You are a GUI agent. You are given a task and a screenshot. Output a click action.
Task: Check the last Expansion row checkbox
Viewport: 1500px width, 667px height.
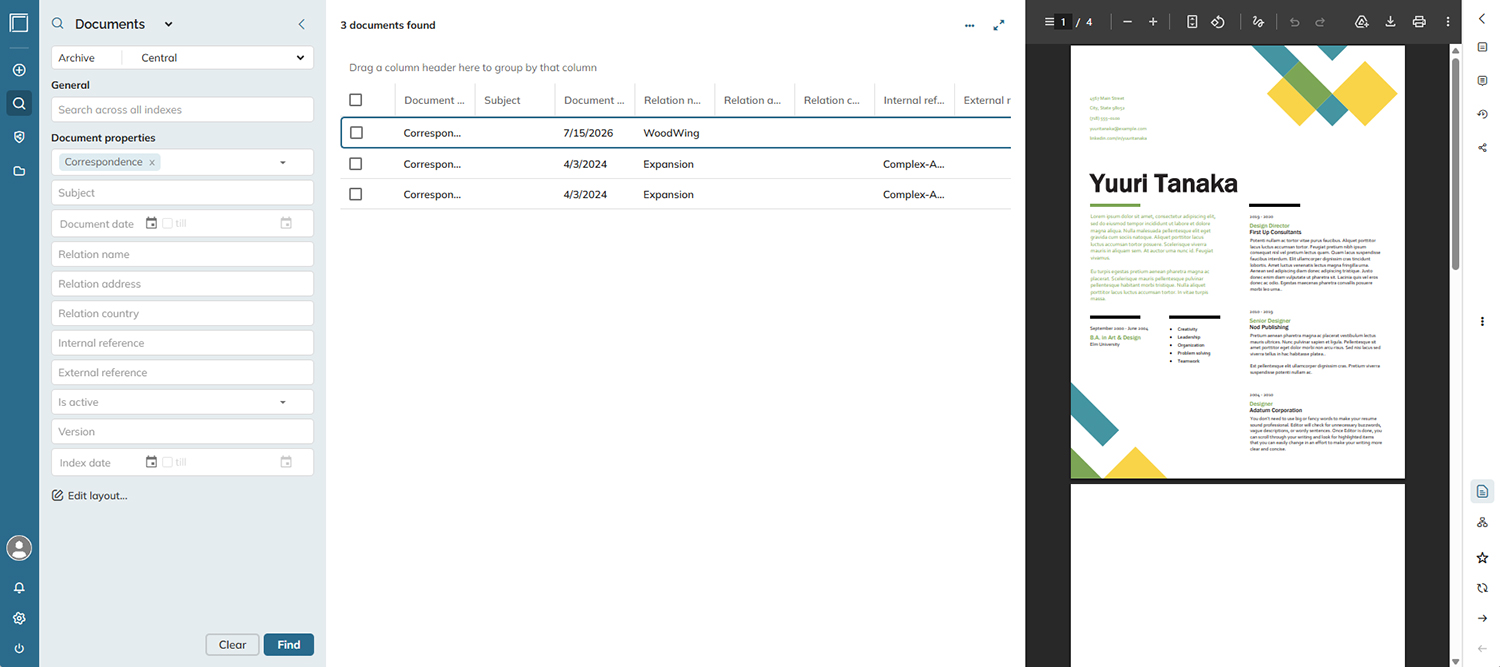[356, 194]
